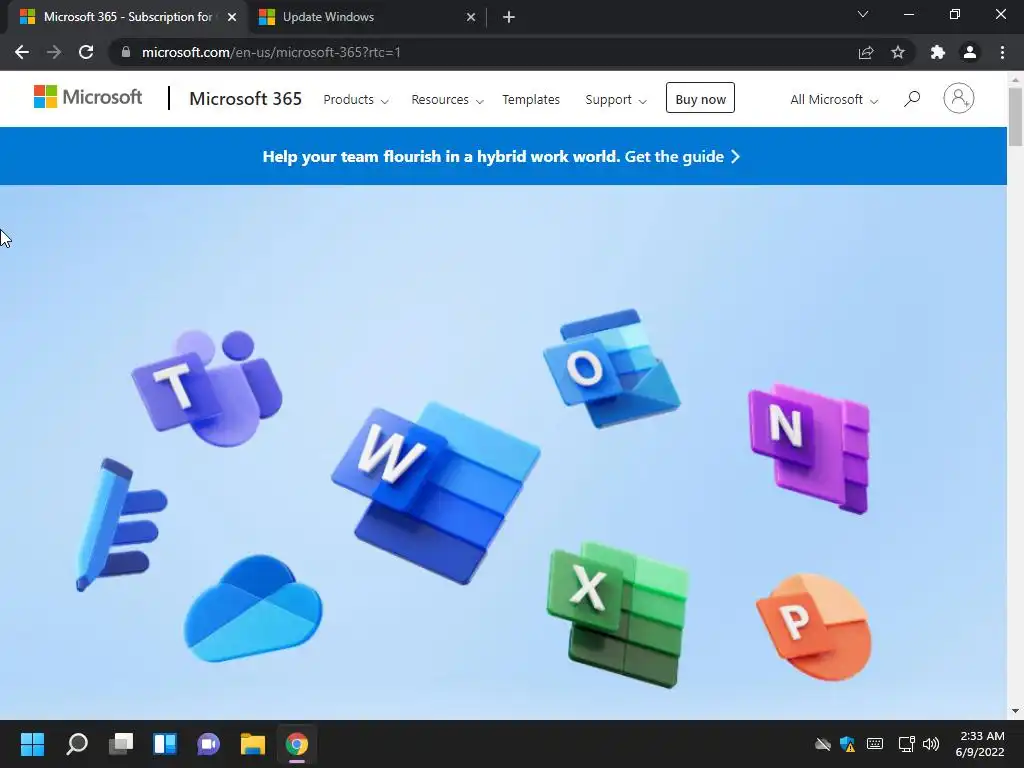Click the Microsoft logo

[x=88, y=97]
